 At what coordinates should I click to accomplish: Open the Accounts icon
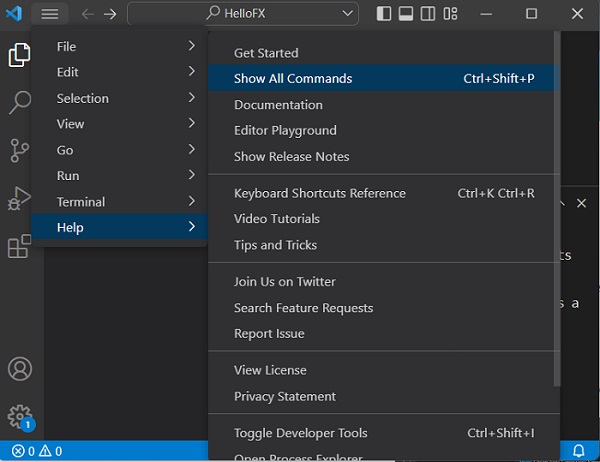[19, 368]
